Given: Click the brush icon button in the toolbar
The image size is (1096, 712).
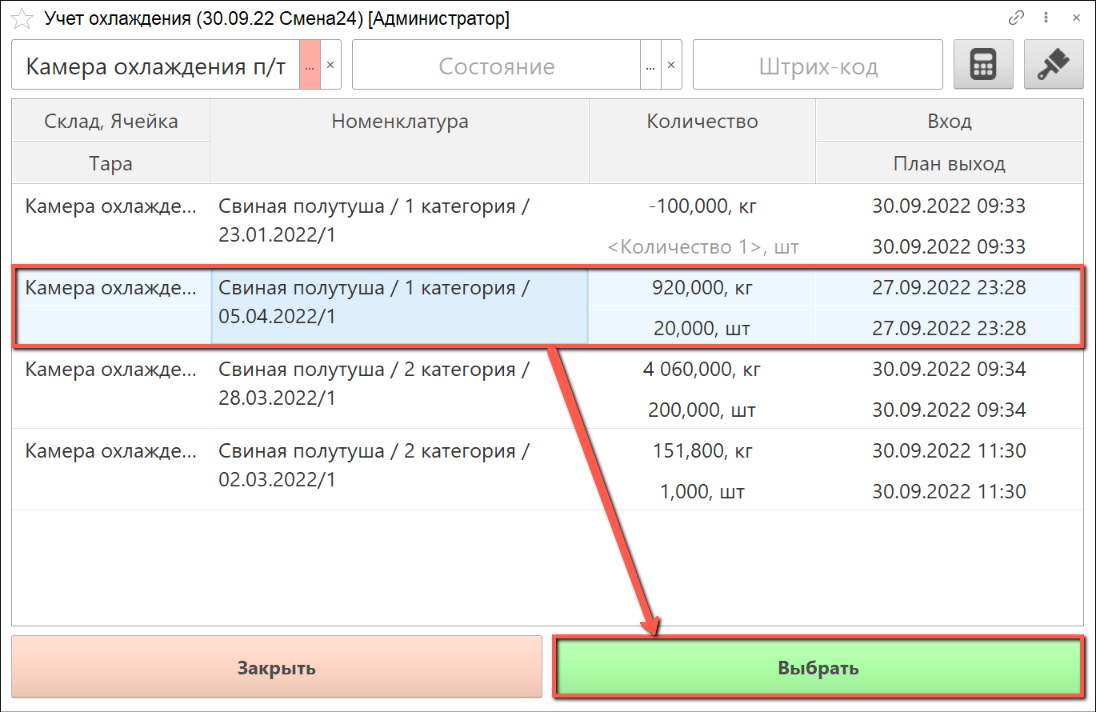Looking at the screenshot, I should (1053, 66).
